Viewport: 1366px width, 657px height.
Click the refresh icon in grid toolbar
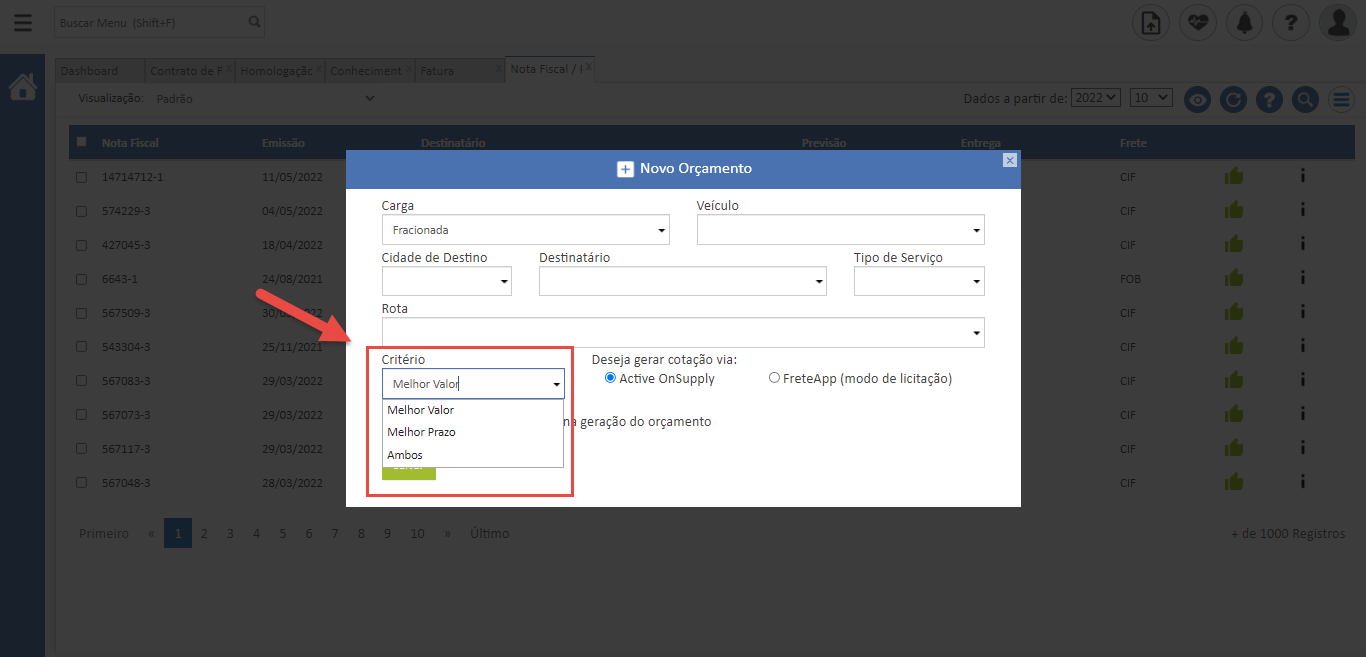click(x=1234, y=99)
